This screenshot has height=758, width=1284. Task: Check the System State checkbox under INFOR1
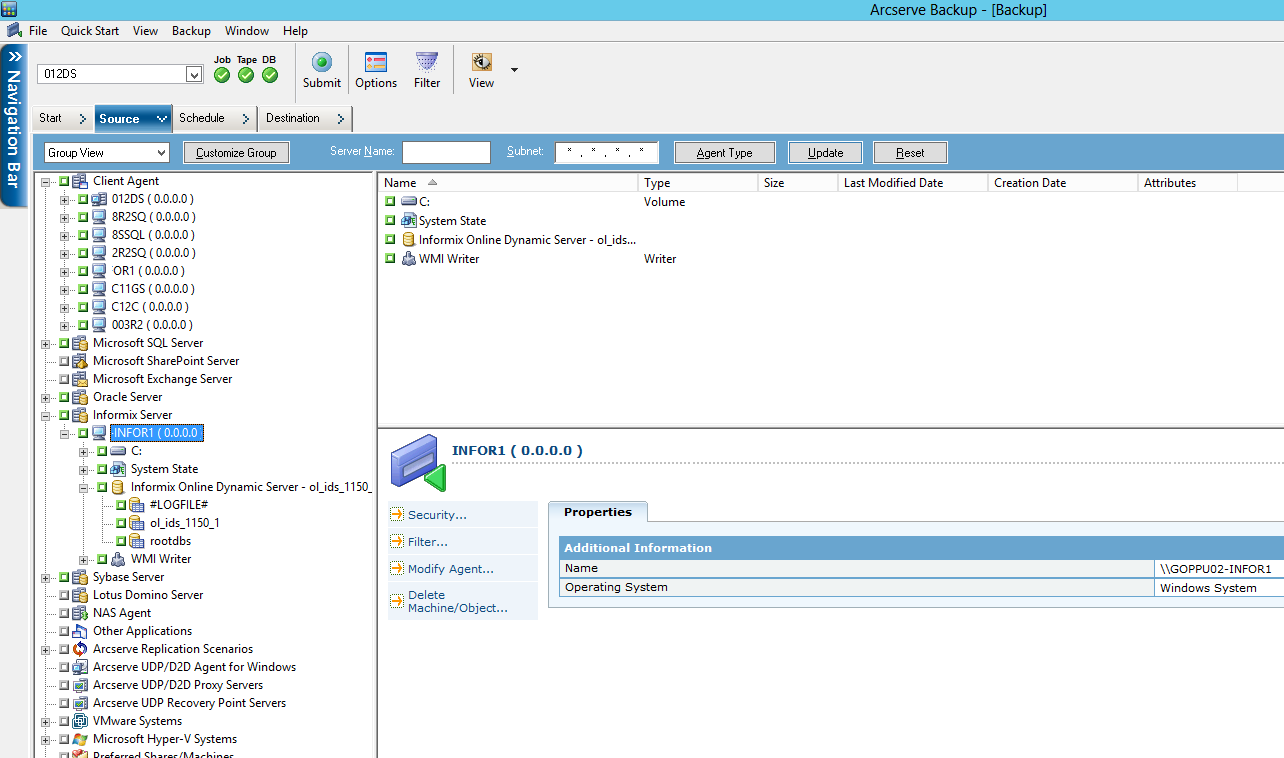click(x=101, y=469)
